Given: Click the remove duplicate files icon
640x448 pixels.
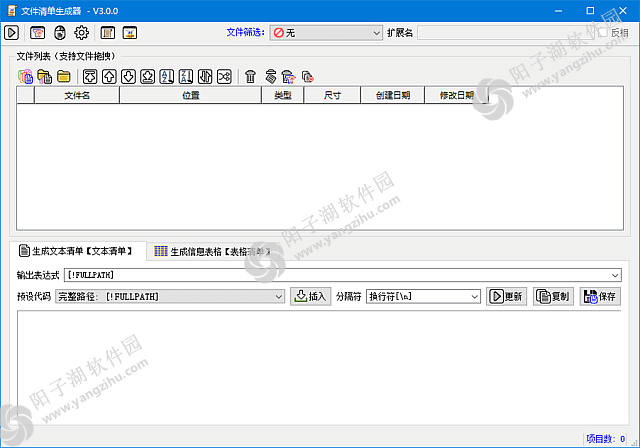Looking at the screenshot, I should coord(307,76).
